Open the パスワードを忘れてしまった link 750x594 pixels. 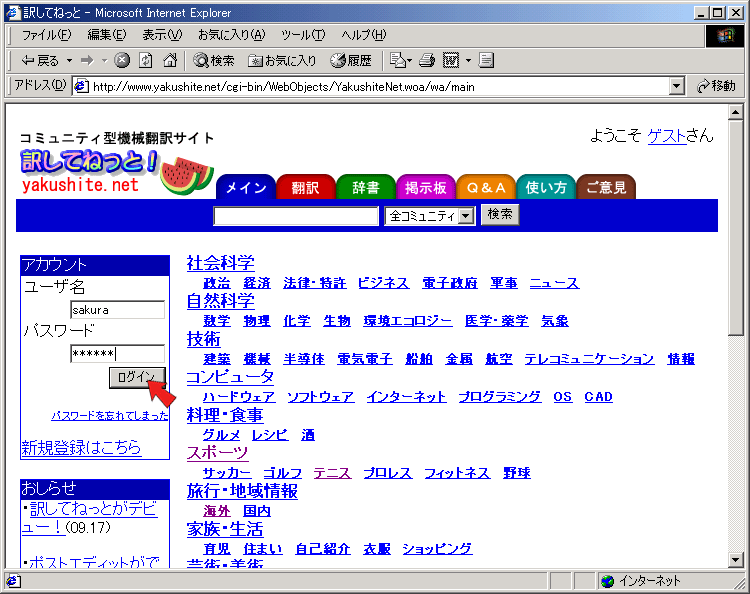[x=110, y=415]
